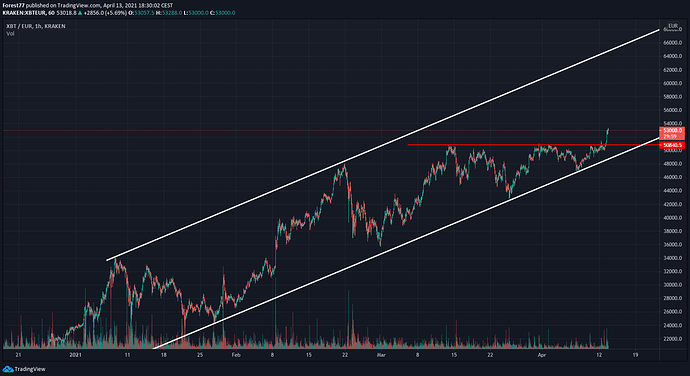Click the Forest77 author name
690x376 pixels.
coord(13,6)
